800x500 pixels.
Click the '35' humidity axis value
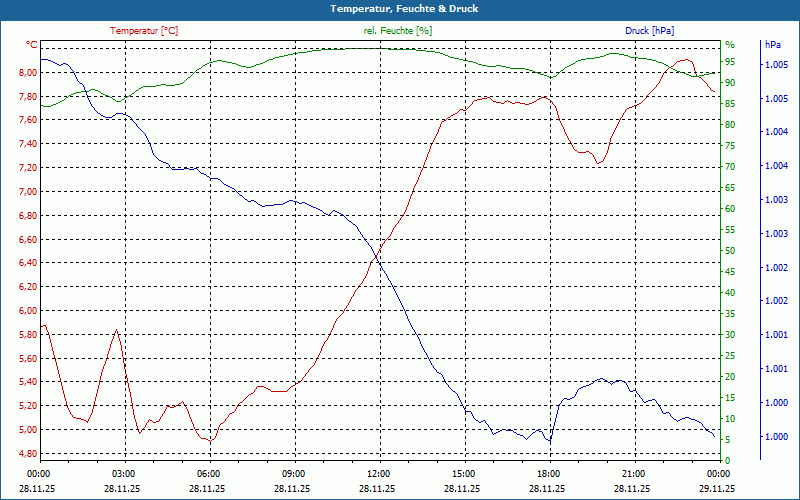point(730,314)
